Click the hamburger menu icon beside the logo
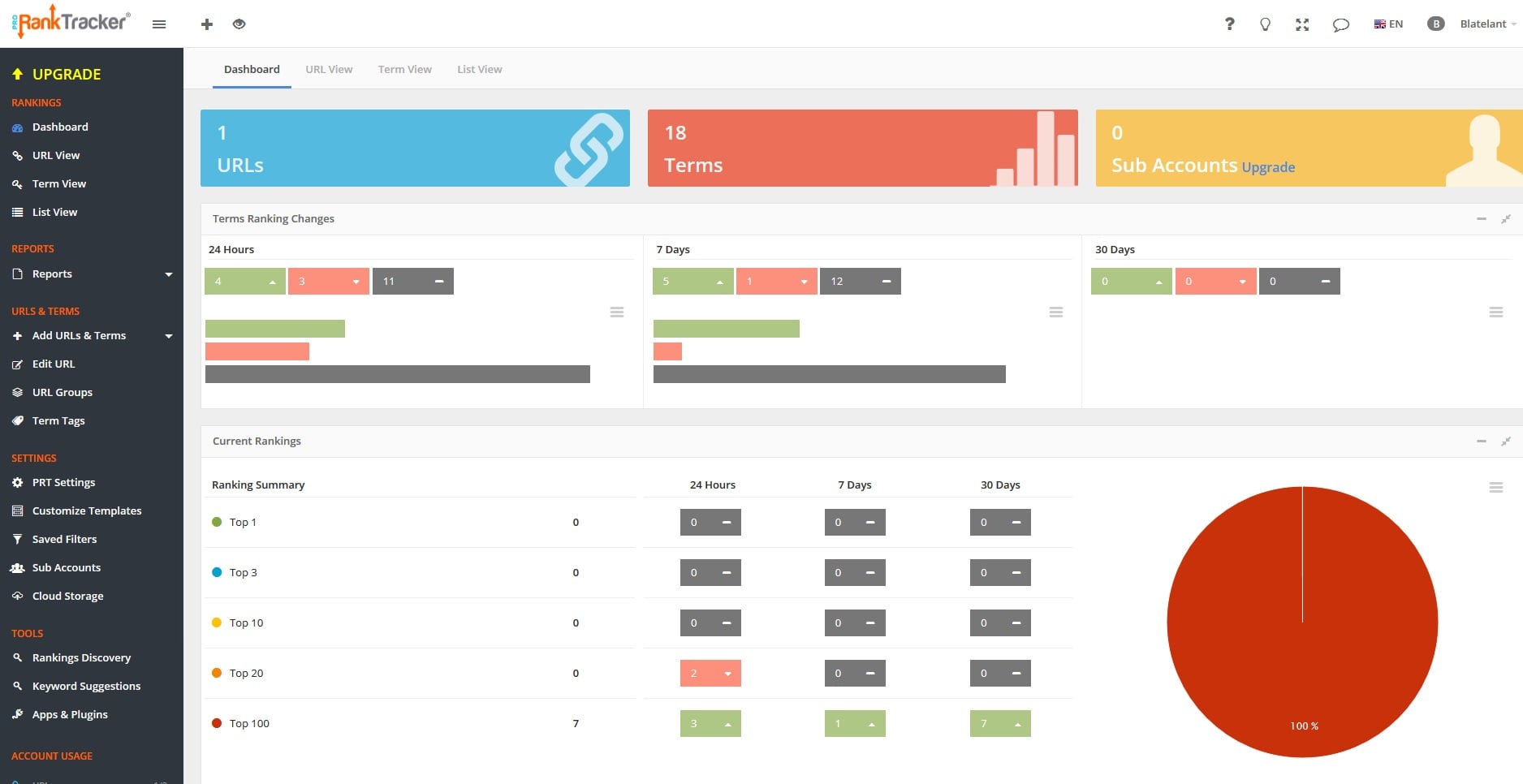The width and height of the screenshot is (1523, 784). tap(159, 24)
